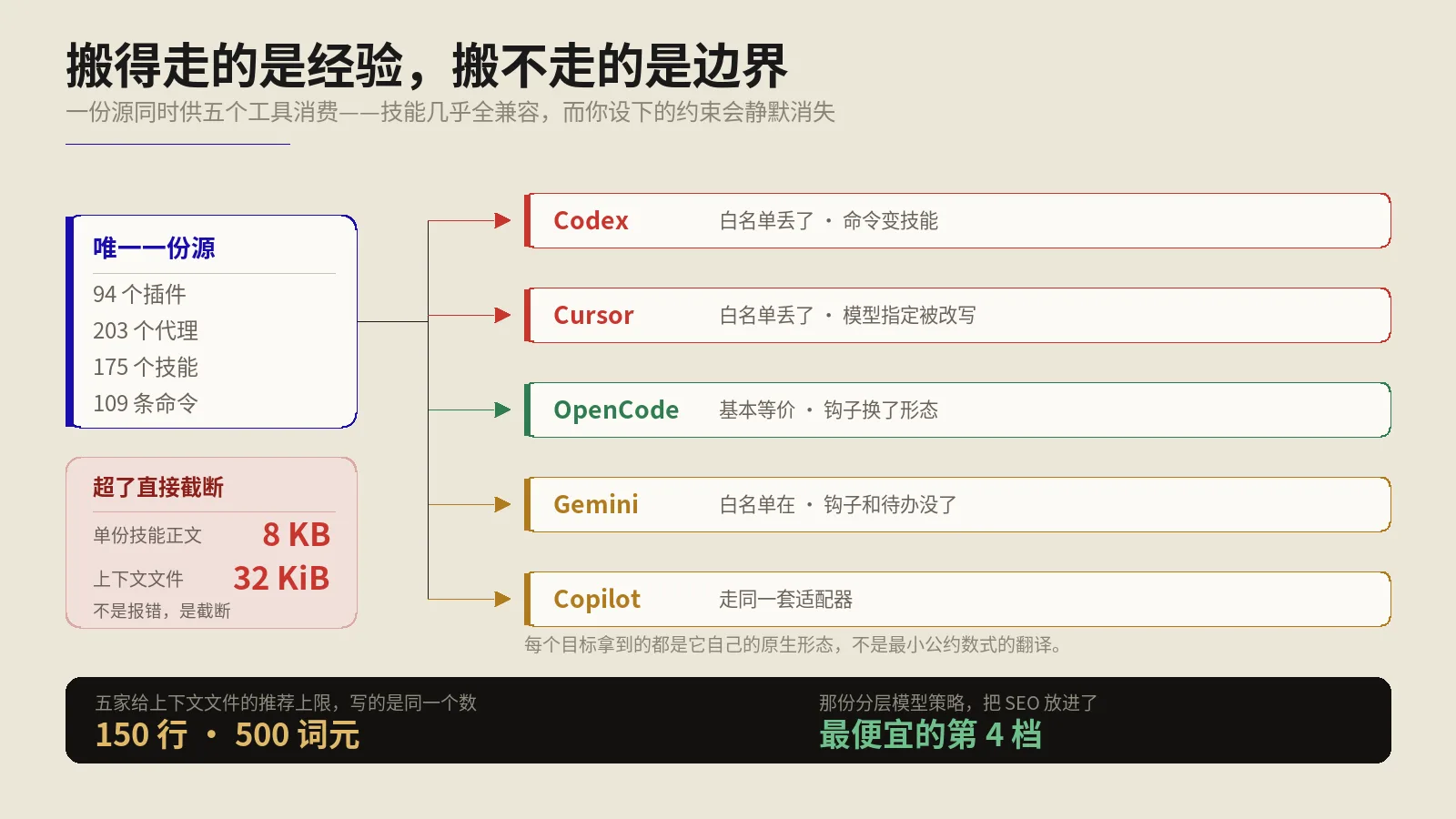Click the Gemini label
This screenshot has height=819, width=1456.
point(596,504)
